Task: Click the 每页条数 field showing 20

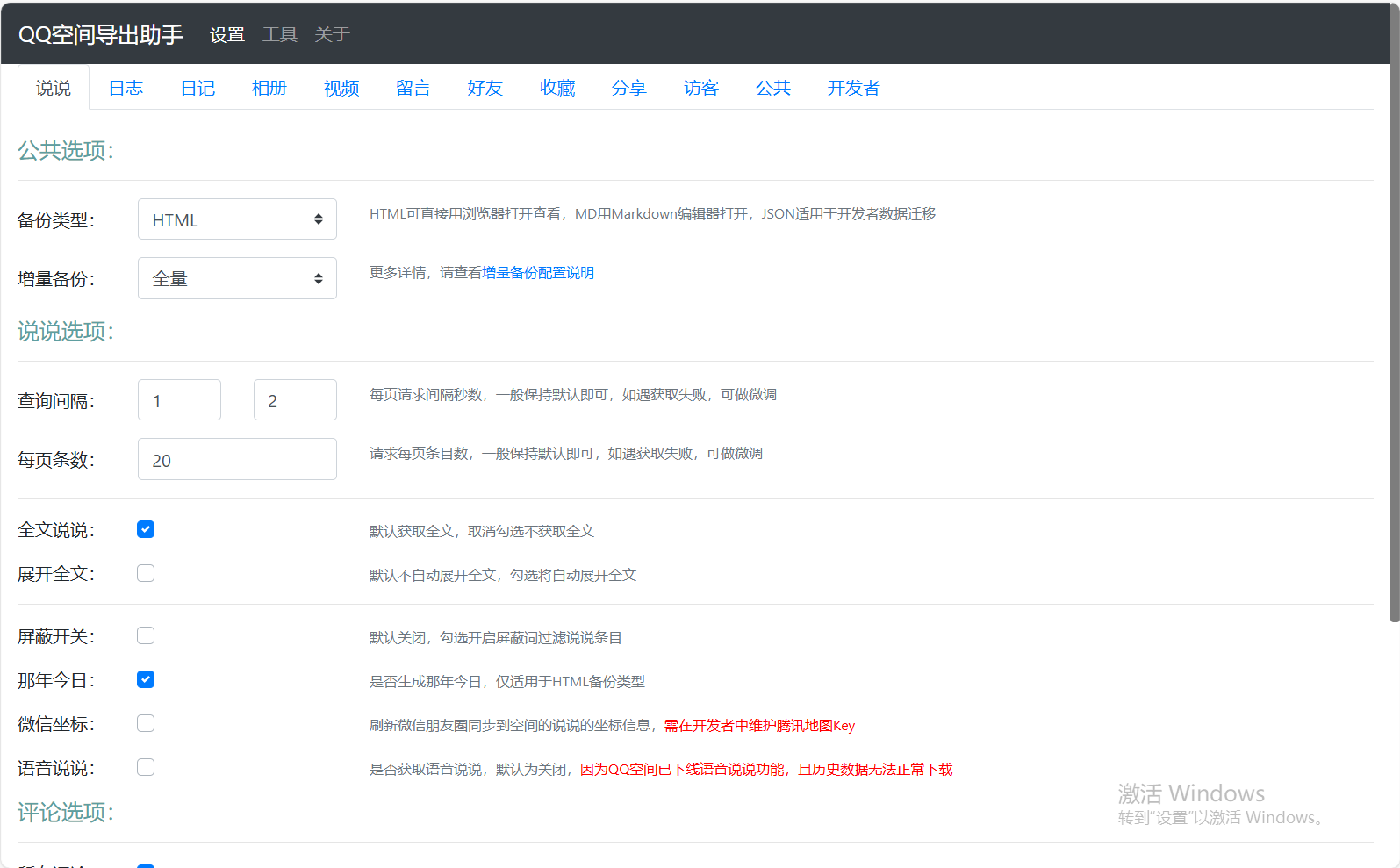Action: pyautogui.click(x=237, y=459)
